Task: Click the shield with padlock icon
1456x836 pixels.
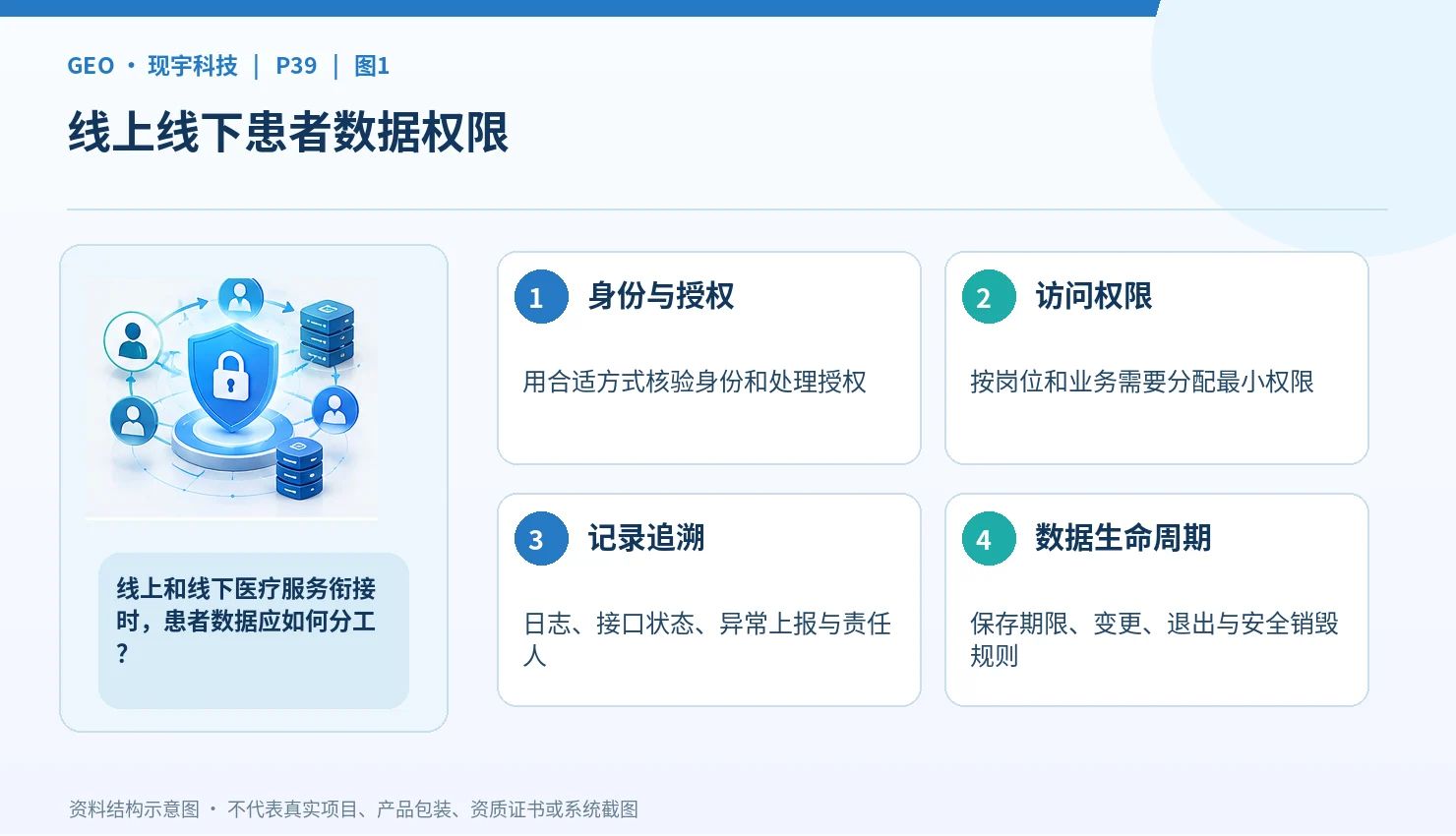Action: pos(232,377)
